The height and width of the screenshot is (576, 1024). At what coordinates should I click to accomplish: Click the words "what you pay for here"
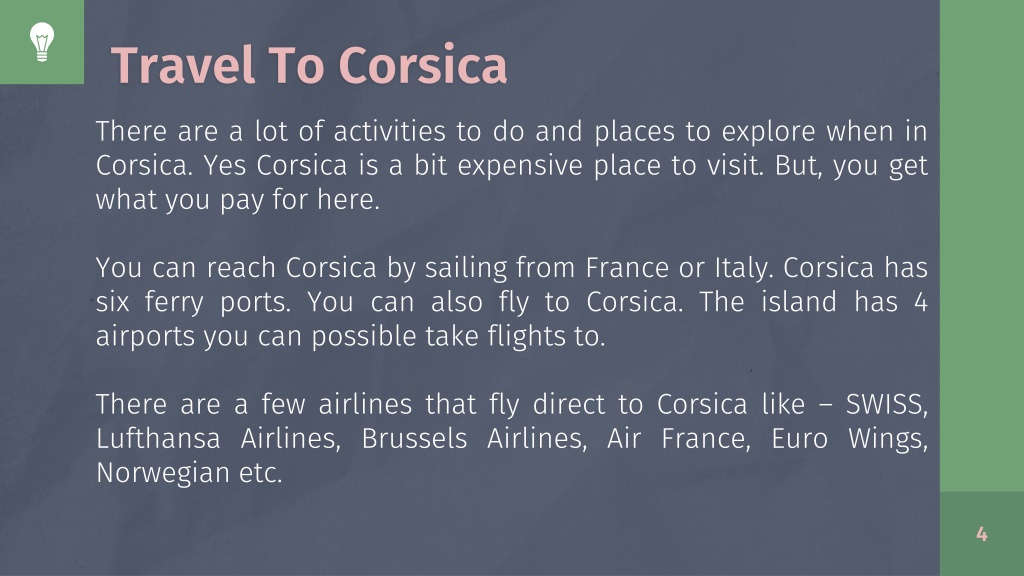click(238, 200)
